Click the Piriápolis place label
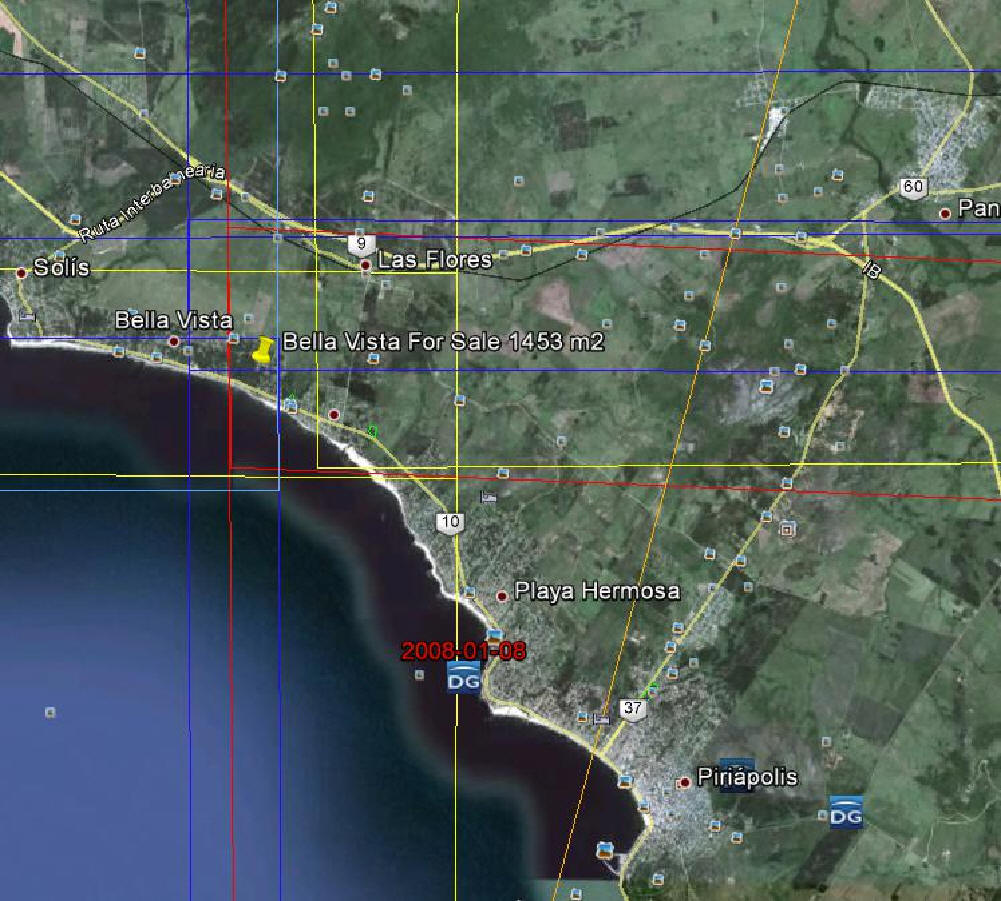This screenshot has height=901, width=1001. tap(747, 776)
